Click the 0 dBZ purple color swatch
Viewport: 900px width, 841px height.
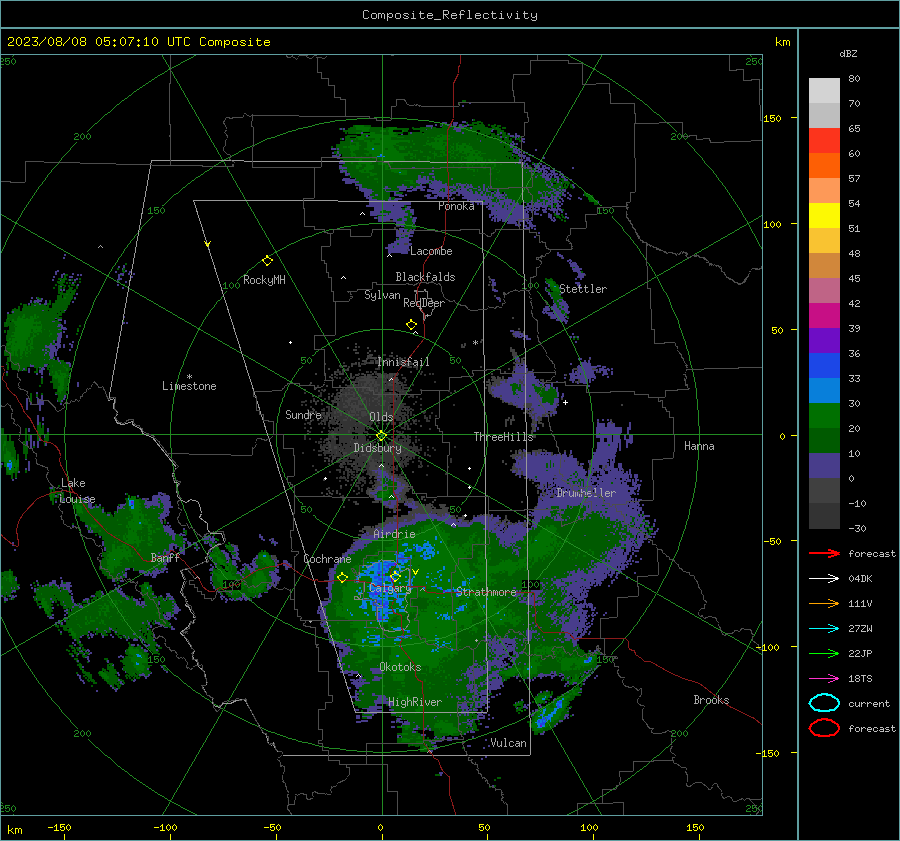click(824, 465)
